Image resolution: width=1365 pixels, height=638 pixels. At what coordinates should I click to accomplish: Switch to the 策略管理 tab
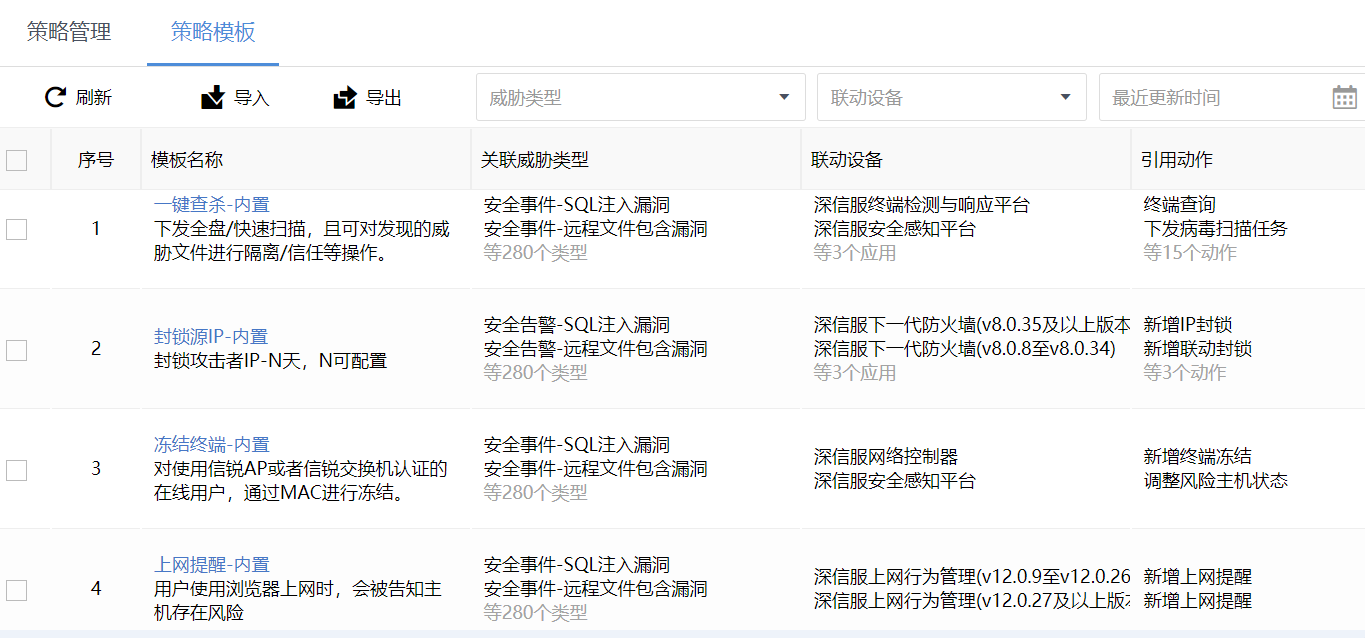pyautogui.click(x=69, y=32)
